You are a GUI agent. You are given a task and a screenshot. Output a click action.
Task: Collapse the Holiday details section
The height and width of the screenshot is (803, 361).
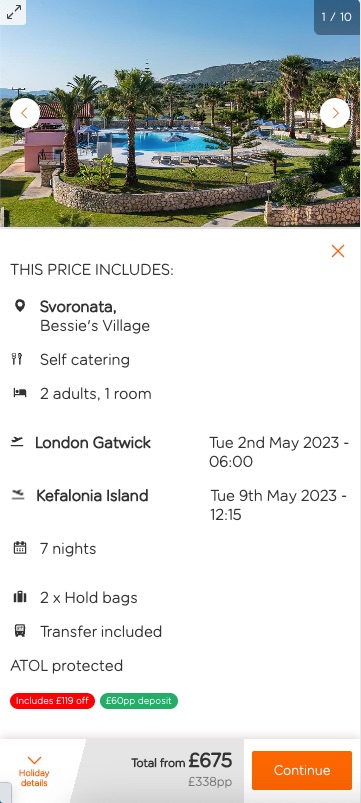[x=34, y=771]
